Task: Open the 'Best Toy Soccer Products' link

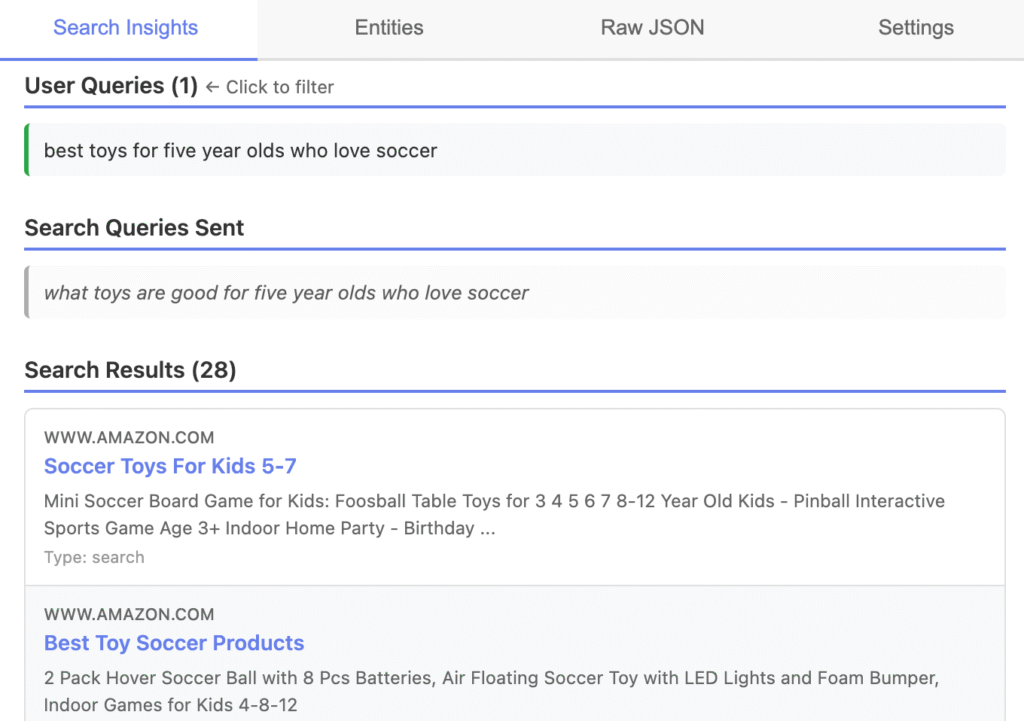Action: [174, 643]
